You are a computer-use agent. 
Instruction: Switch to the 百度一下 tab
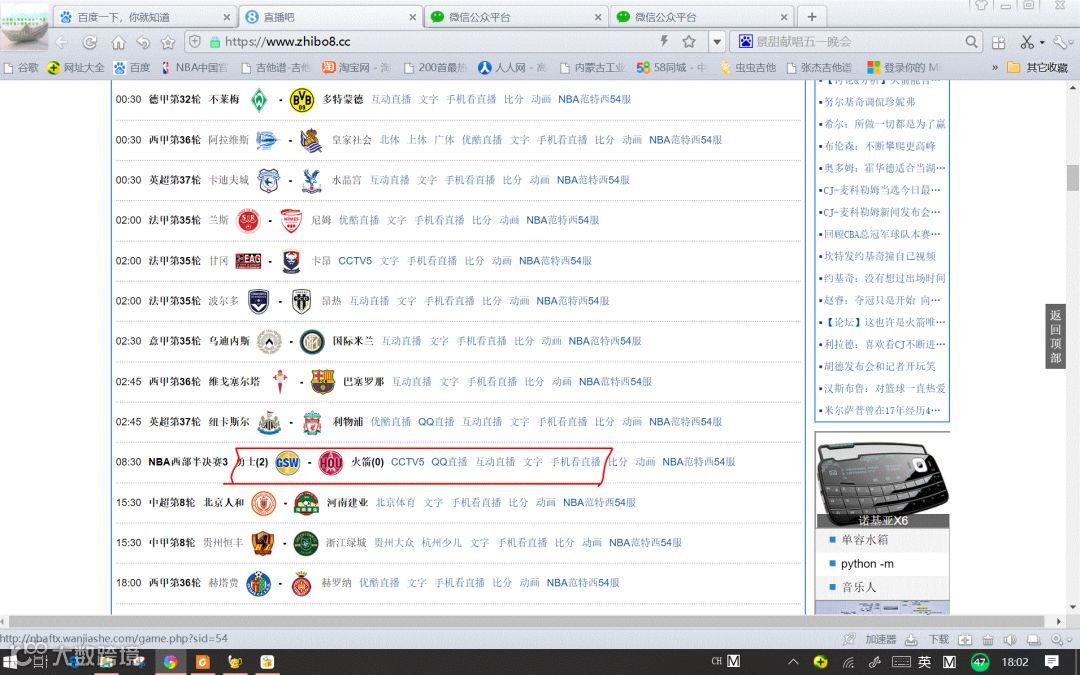point(143,17)
